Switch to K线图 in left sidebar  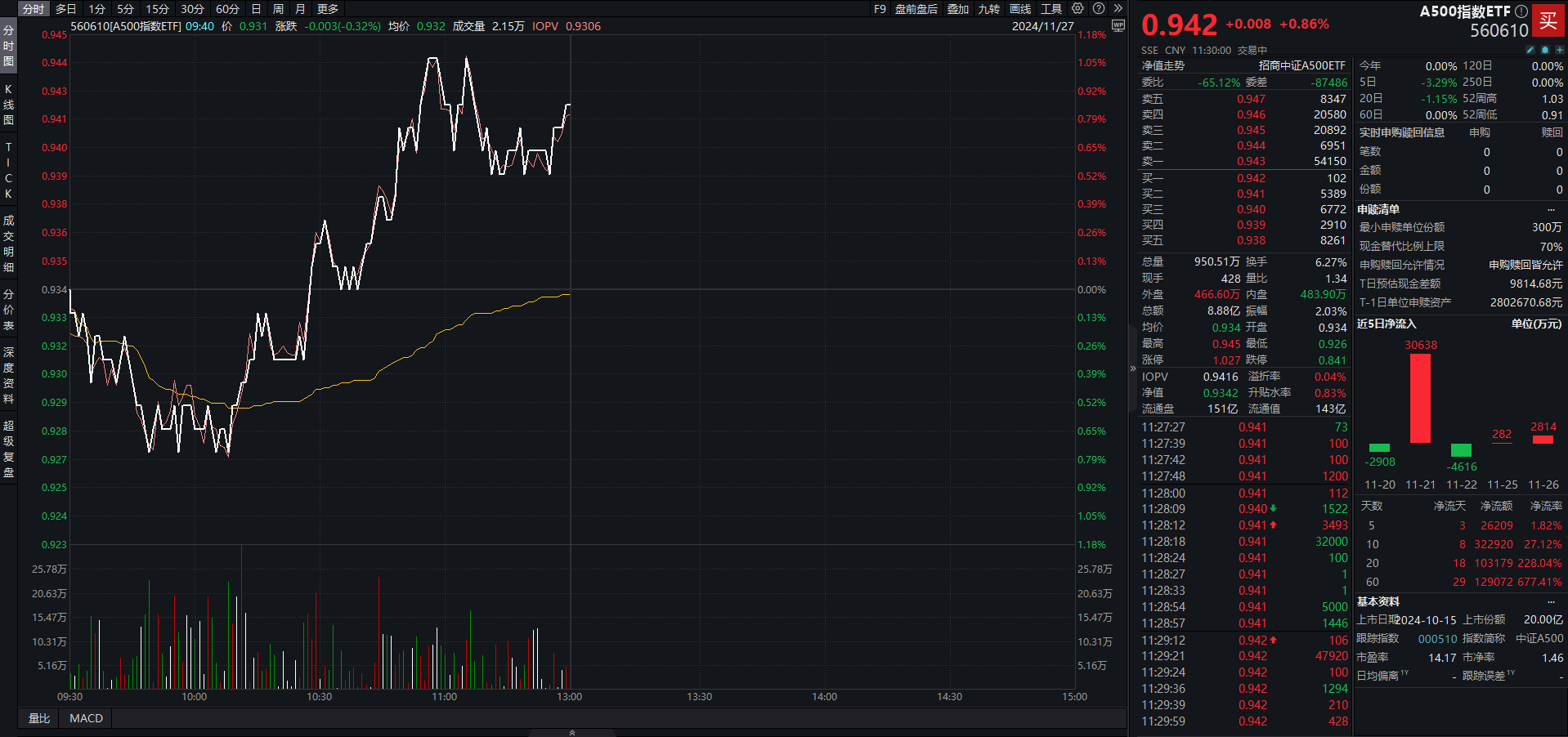click(x=8, y=104)
